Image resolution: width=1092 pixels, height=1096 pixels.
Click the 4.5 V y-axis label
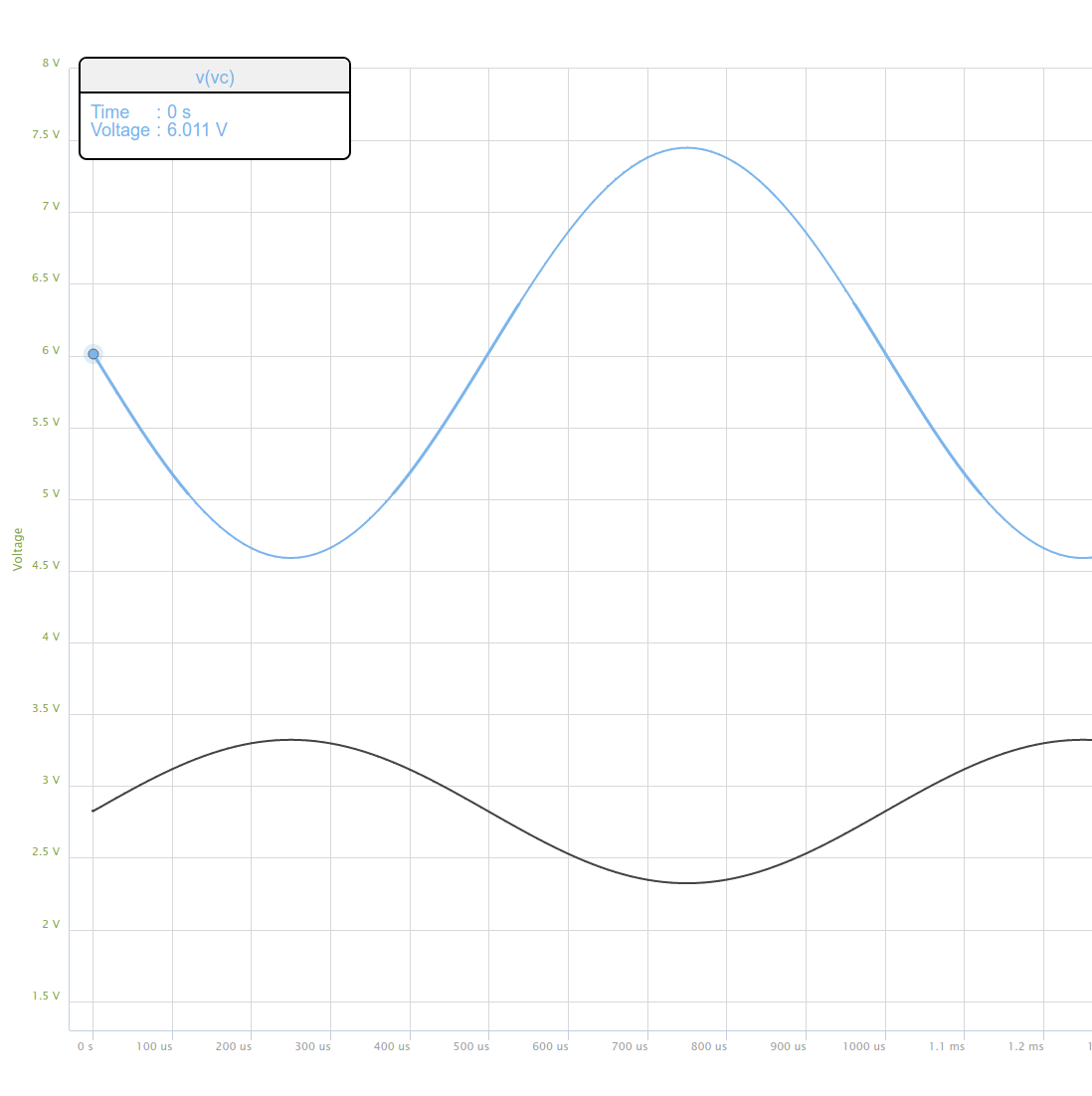click(x=51, y=566)
